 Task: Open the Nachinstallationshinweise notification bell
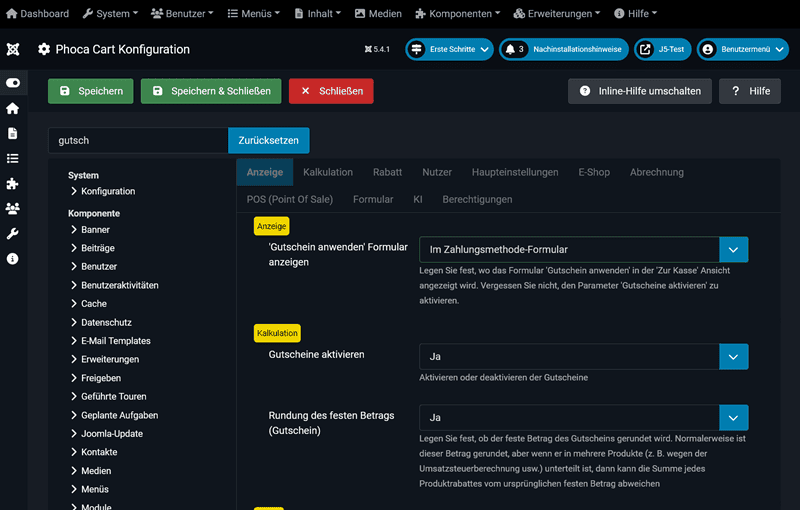coord(562,49)
